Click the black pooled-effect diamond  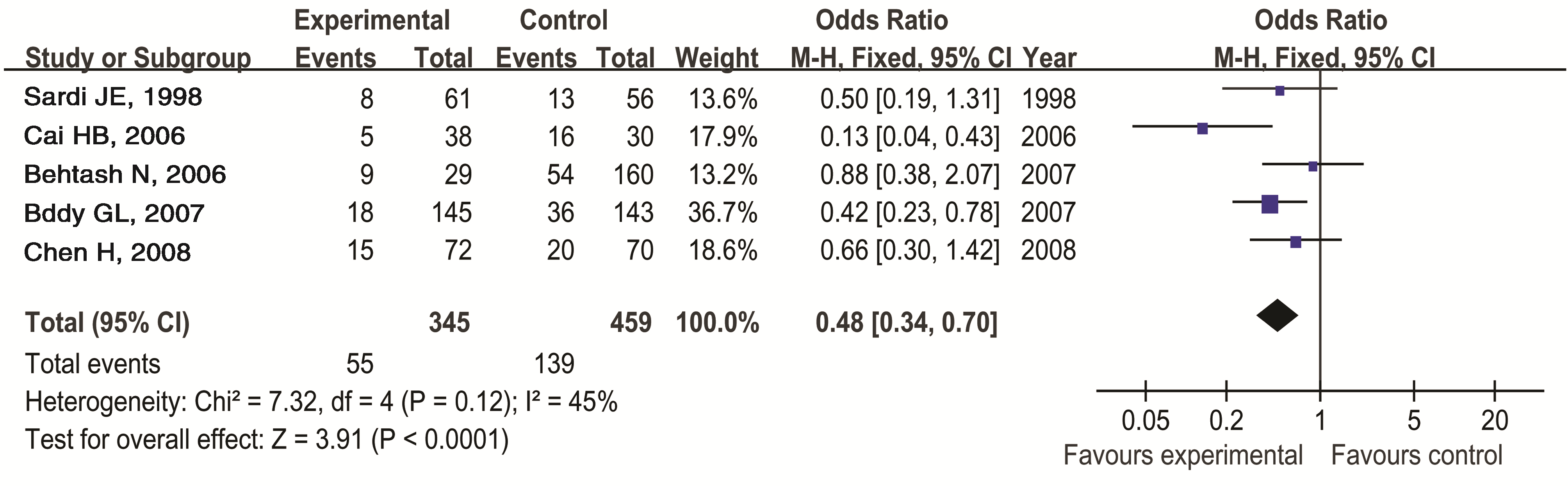(x=1277, y=316)
